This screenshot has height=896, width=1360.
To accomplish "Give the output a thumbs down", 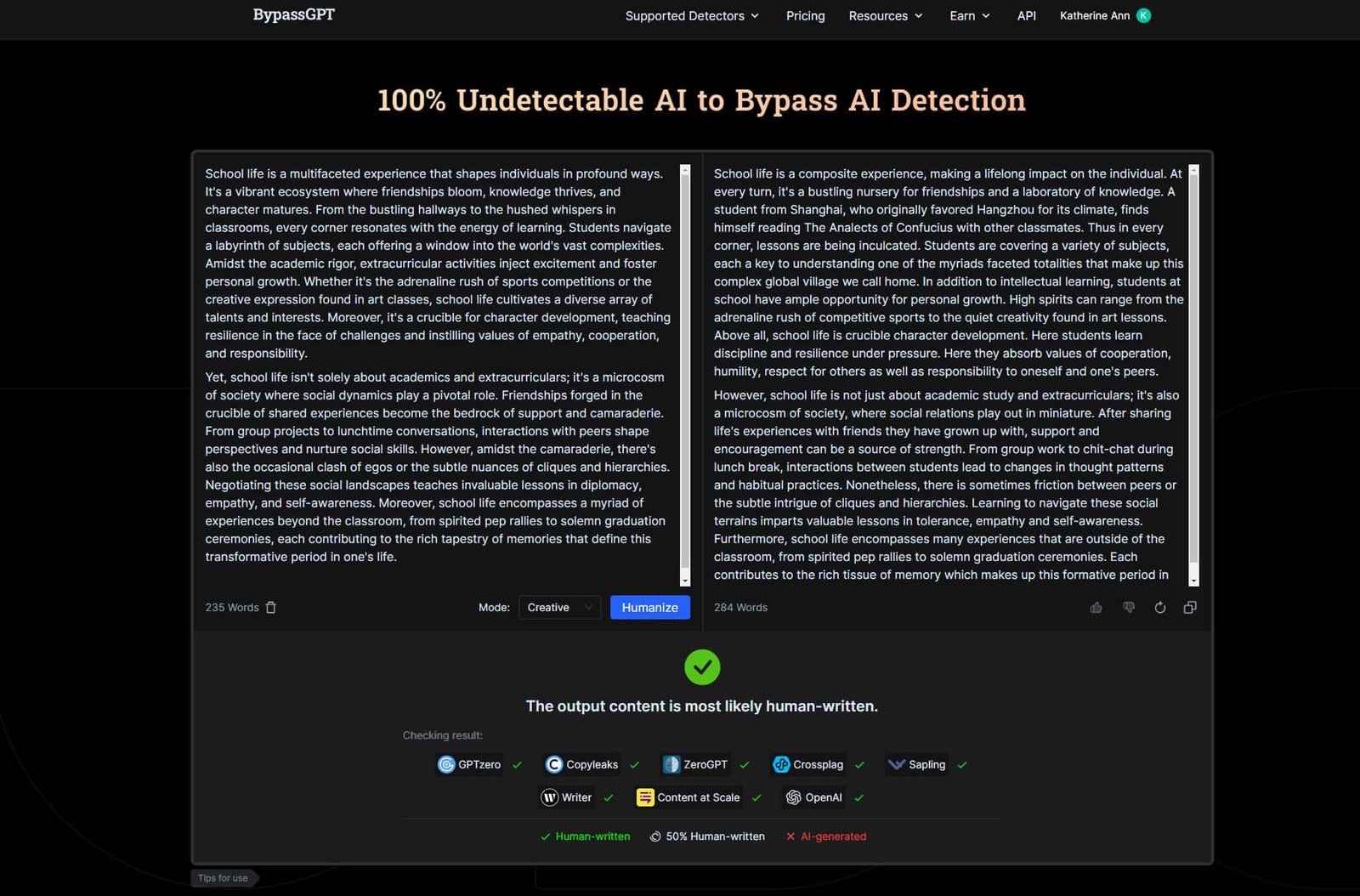I will 1128,607.
